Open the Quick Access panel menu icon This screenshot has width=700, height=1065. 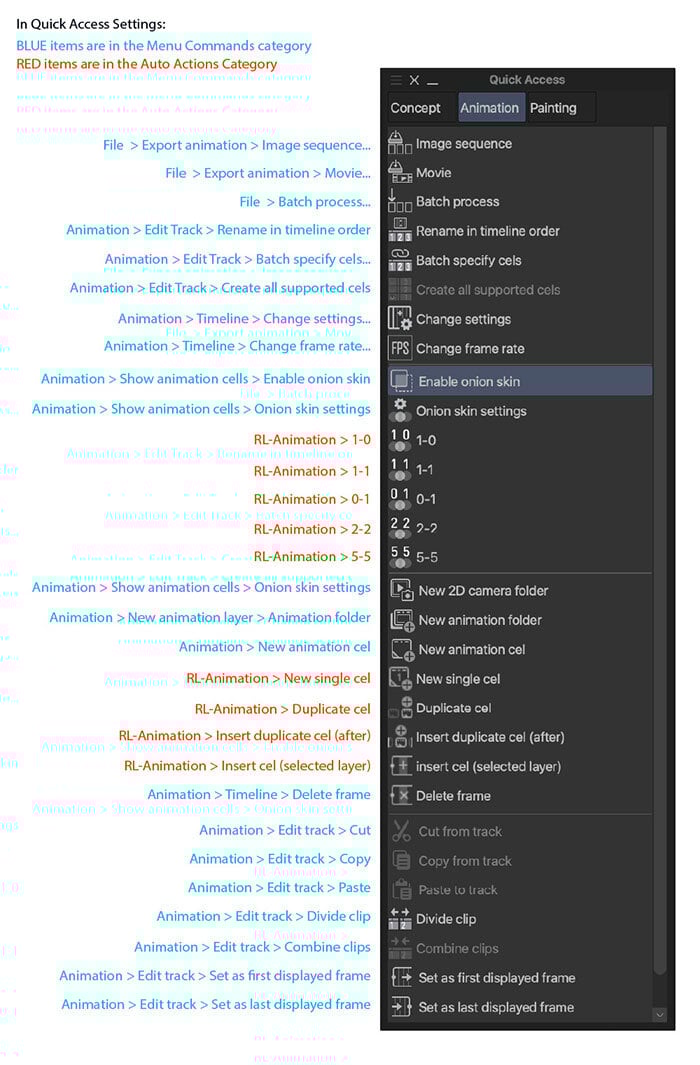[396, 80]
